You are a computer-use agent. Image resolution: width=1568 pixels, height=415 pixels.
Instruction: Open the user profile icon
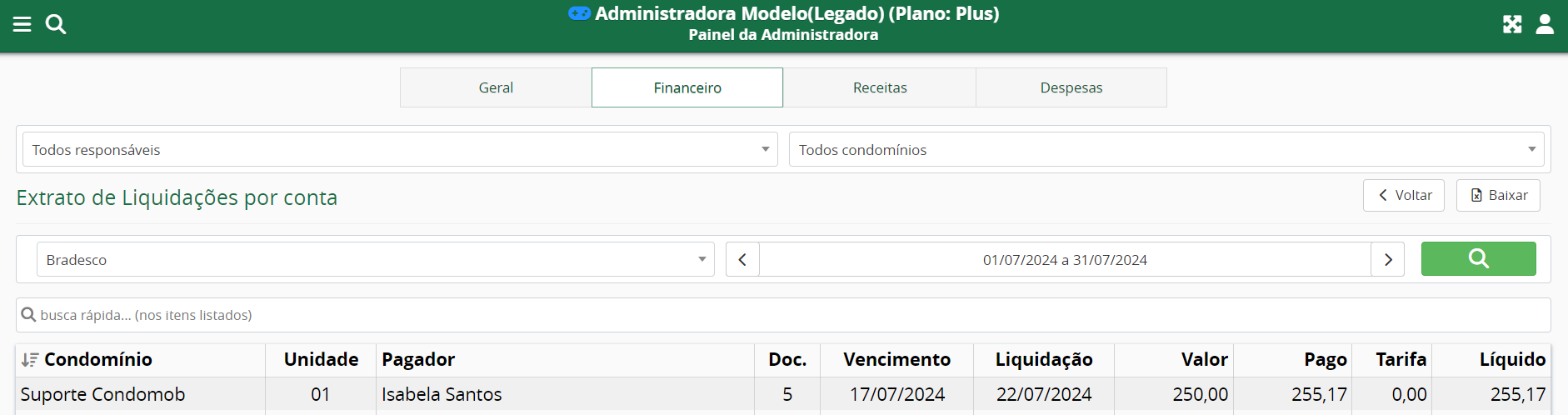coord(1545,24)
